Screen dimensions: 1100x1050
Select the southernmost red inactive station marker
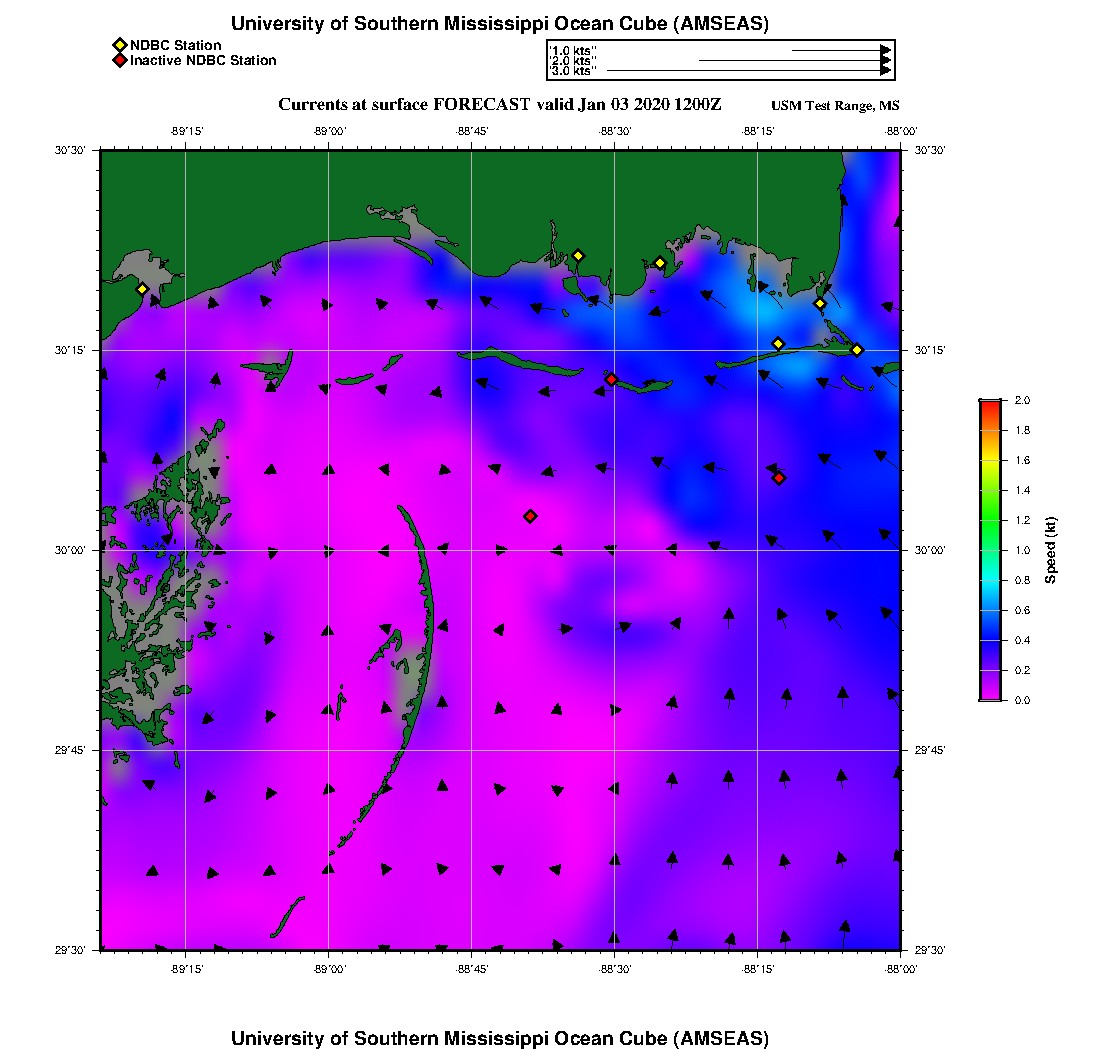tap(531, 516)
